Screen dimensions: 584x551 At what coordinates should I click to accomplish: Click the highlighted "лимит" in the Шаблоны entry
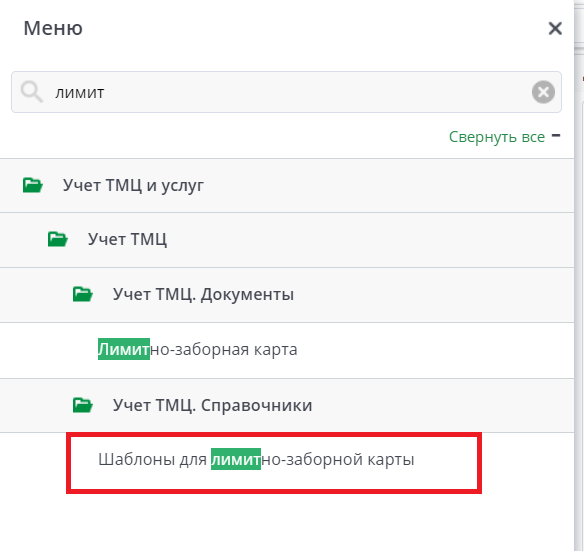236,459
